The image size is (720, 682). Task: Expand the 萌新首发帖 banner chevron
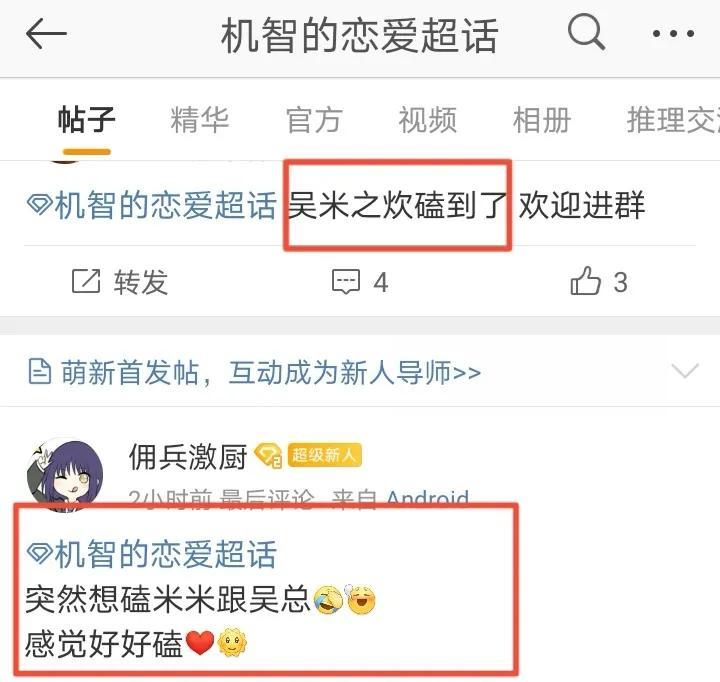coord(685,370)
